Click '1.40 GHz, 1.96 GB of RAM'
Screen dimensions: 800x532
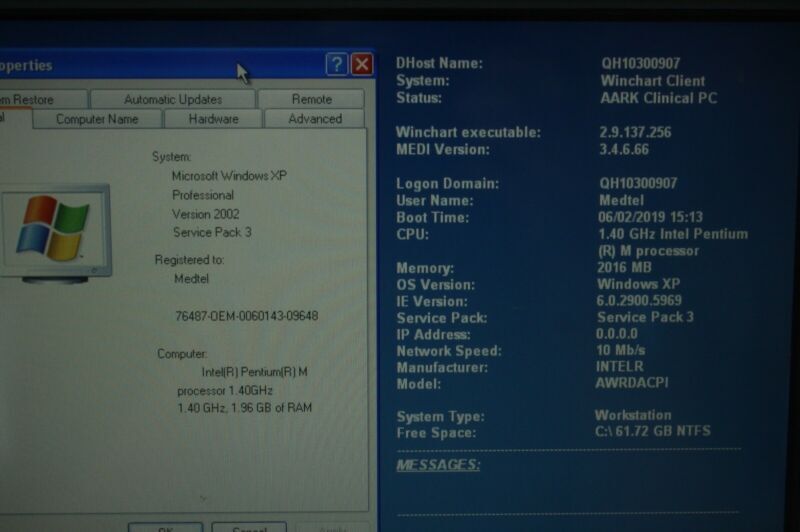(244, 408)
